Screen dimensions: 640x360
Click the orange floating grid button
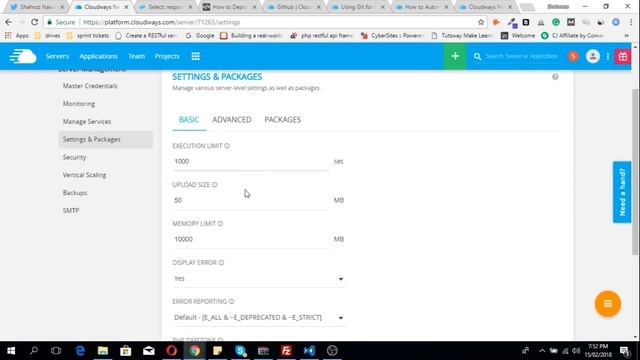(608, 304)
